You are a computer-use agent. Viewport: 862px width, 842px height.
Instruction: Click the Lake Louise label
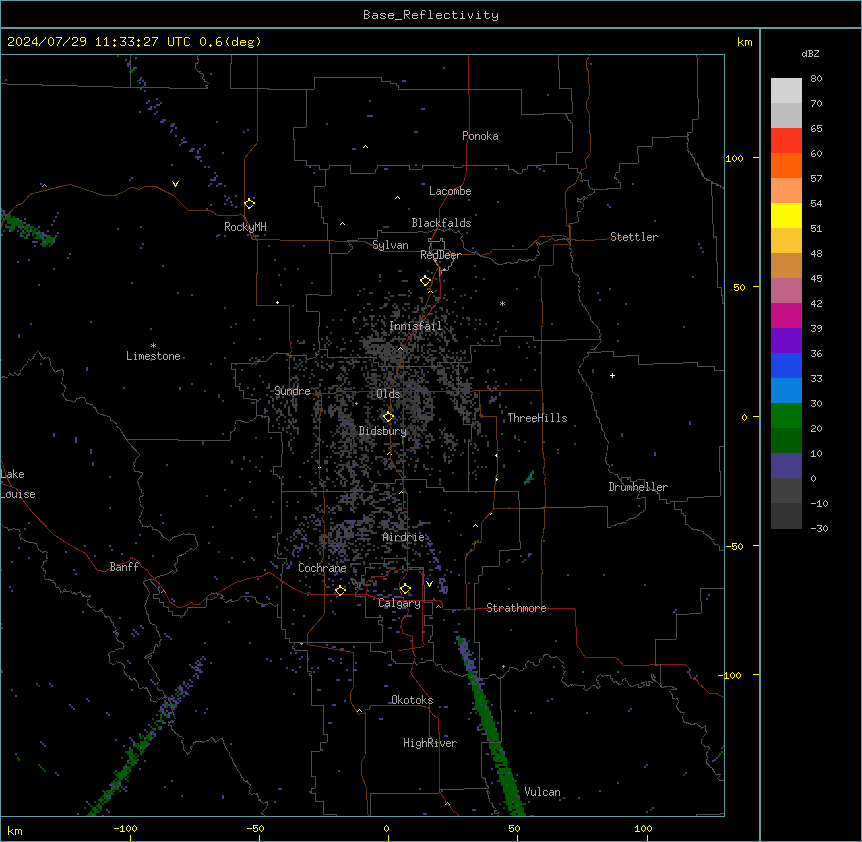[18, 484]
